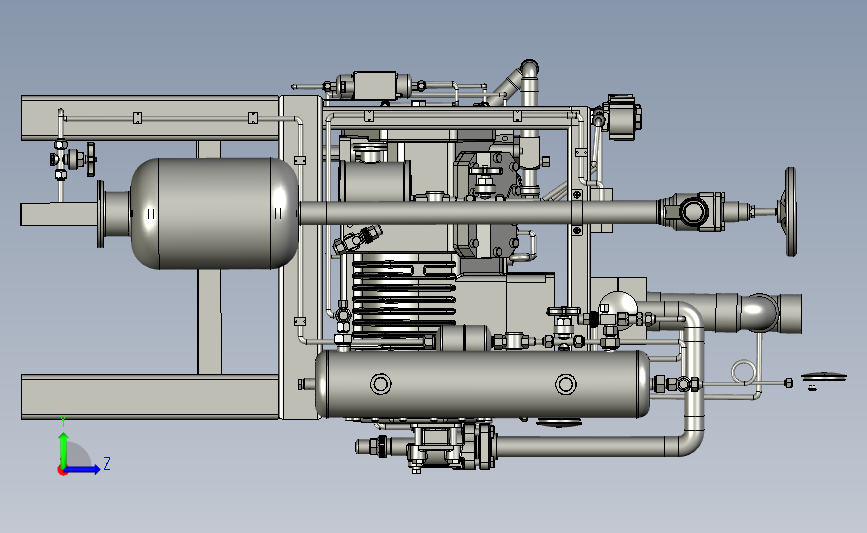This screenshot has height=533, width=867.
Task: Click the blue Z axis arrow of the triad
Action: (83, 470)
